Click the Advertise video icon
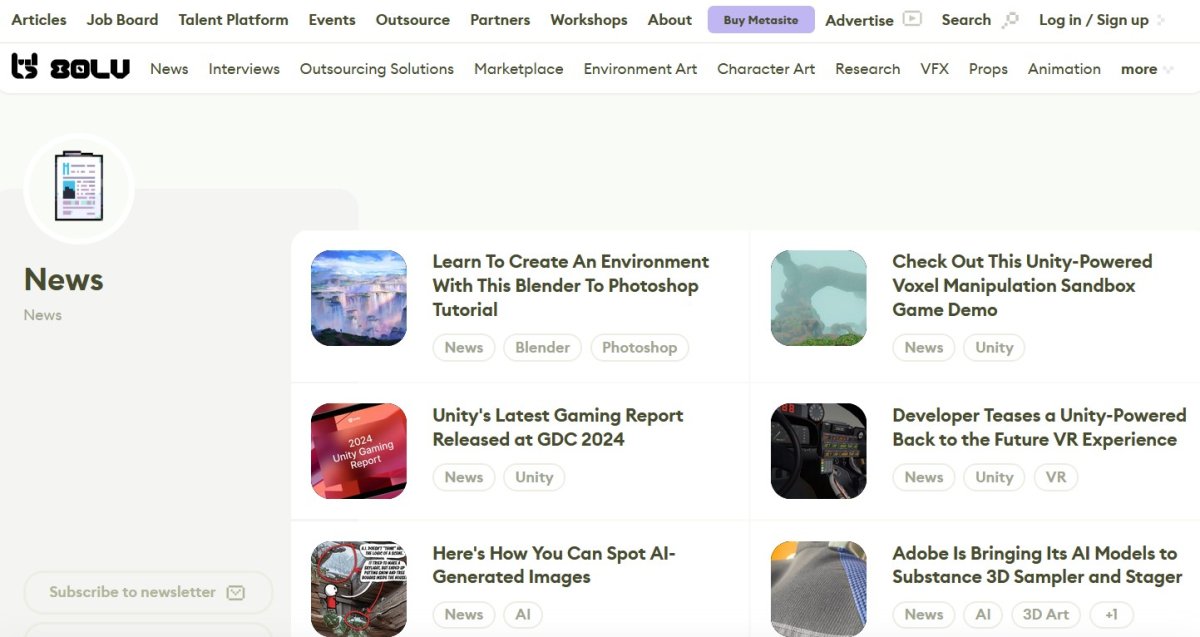The width and height of the screenshot is (1200, 637). point(911,19)
